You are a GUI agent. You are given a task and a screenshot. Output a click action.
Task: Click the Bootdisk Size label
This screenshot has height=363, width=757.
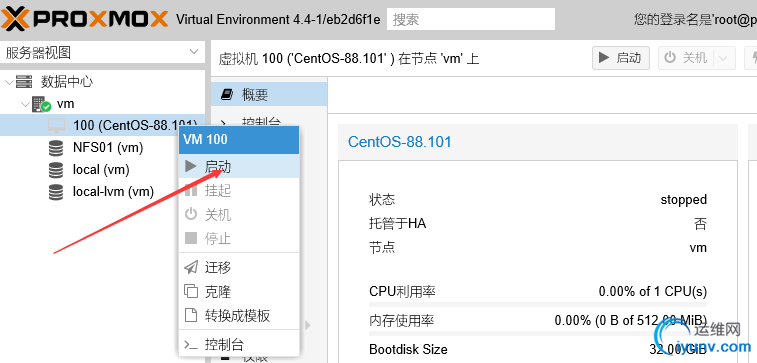tap(408, 349)
